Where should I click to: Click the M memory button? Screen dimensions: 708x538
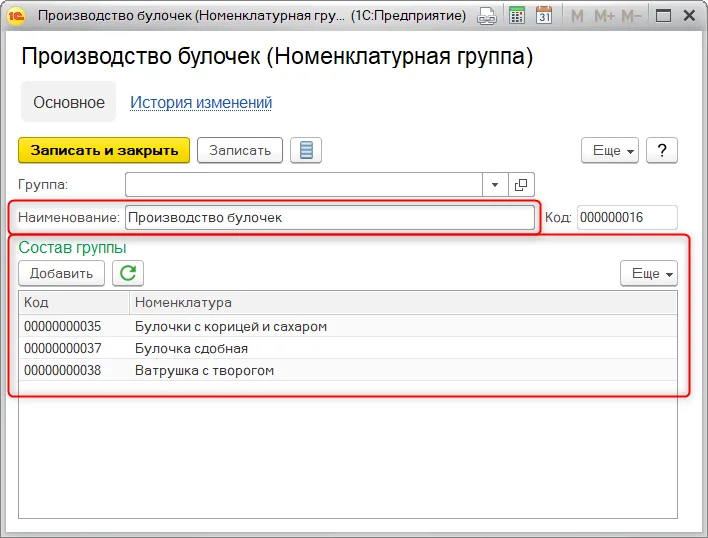577,16
